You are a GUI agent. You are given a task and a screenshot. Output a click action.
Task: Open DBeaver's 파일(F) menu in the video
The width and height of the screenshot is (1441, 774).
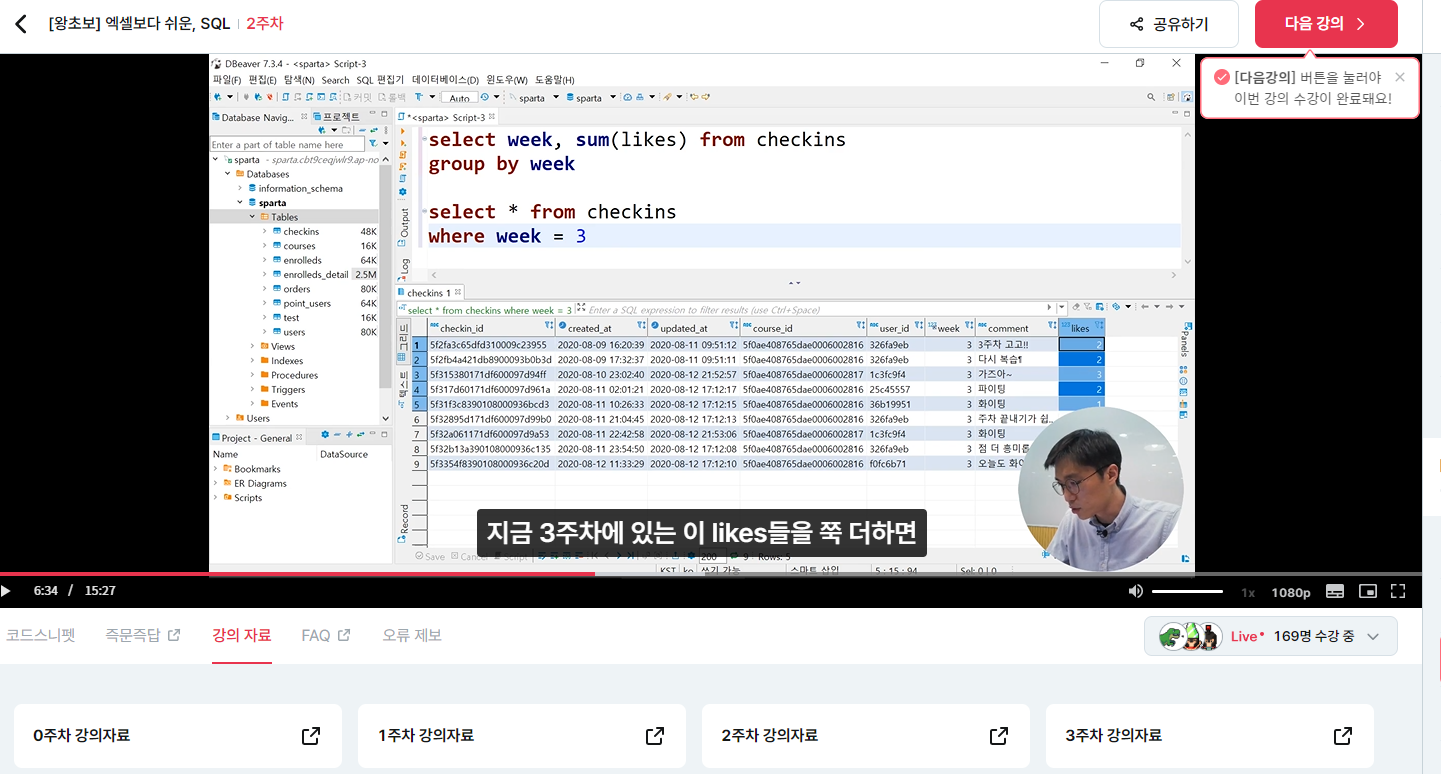click(x=227, y=80)
